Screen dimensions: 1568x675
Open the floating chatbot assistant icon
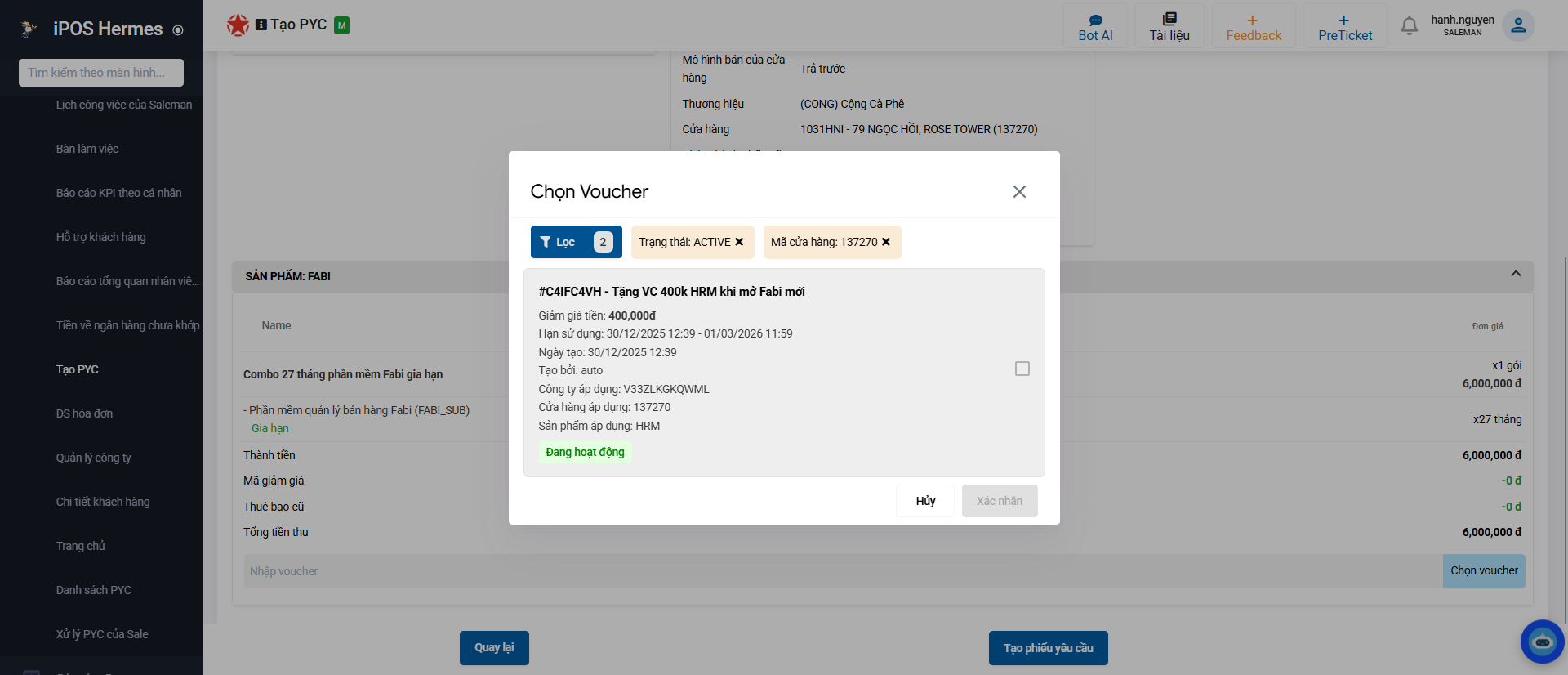(x=1542, y=641)
